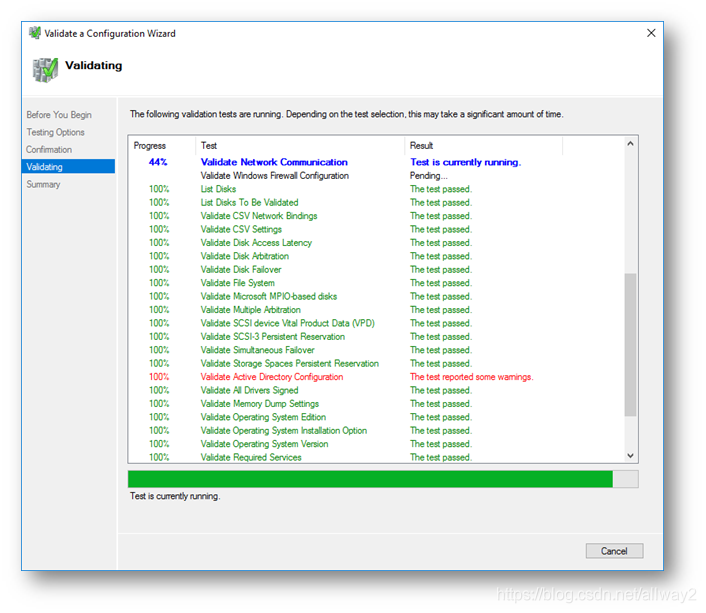Click the 44% progress value
Screen dimensions: 706x613
tap(158, 162)
